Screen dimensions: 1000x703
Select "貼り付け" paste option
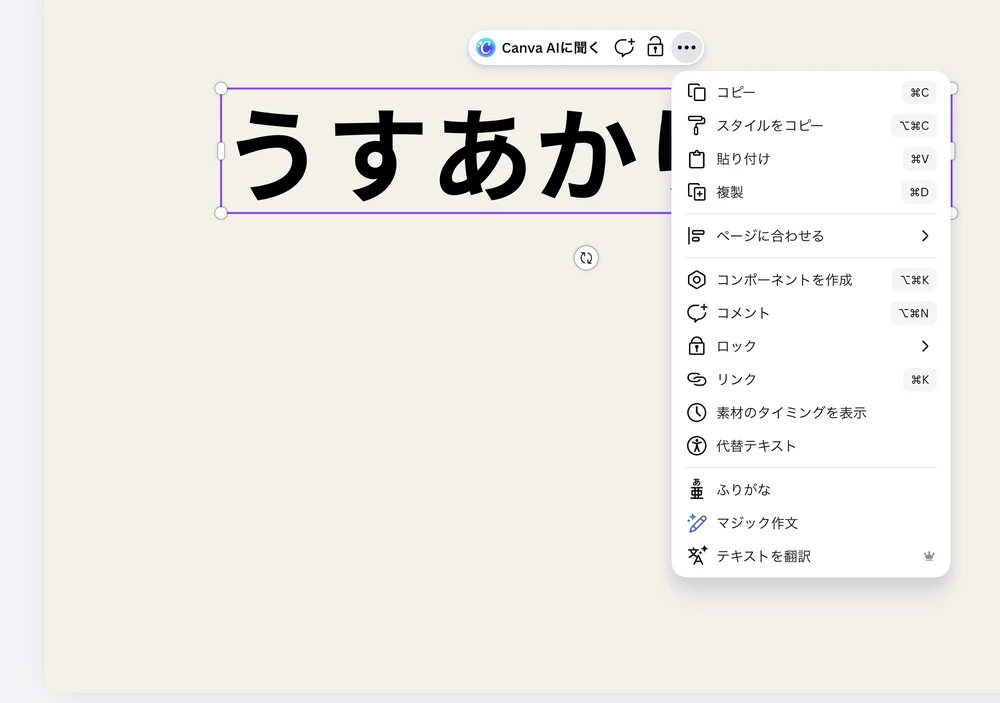[x=811, y=159]
